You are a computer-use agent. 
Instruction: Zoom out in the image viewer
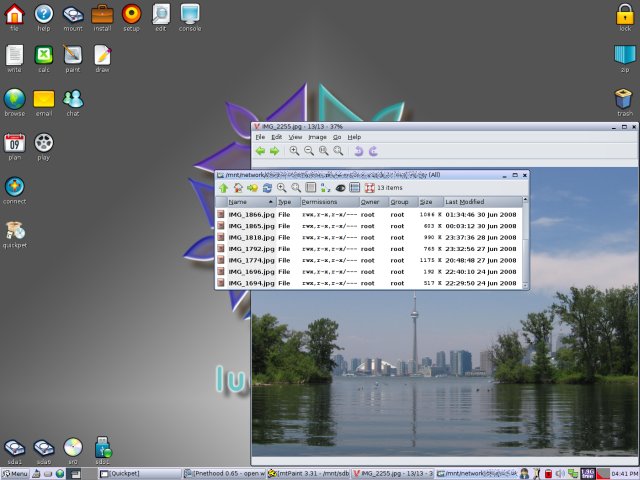pos(309,151)
